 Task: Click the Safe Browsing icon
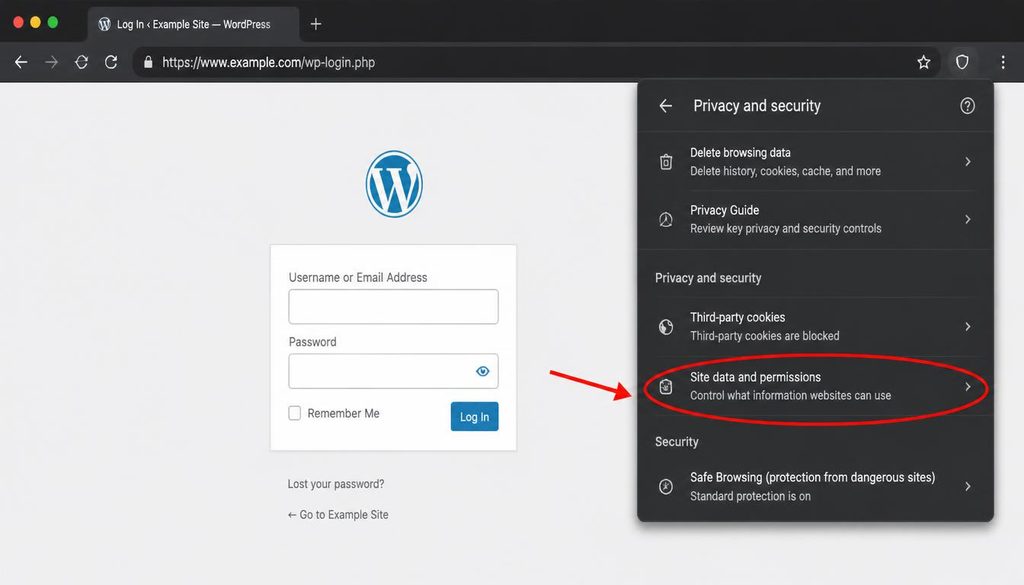[665, 486]
